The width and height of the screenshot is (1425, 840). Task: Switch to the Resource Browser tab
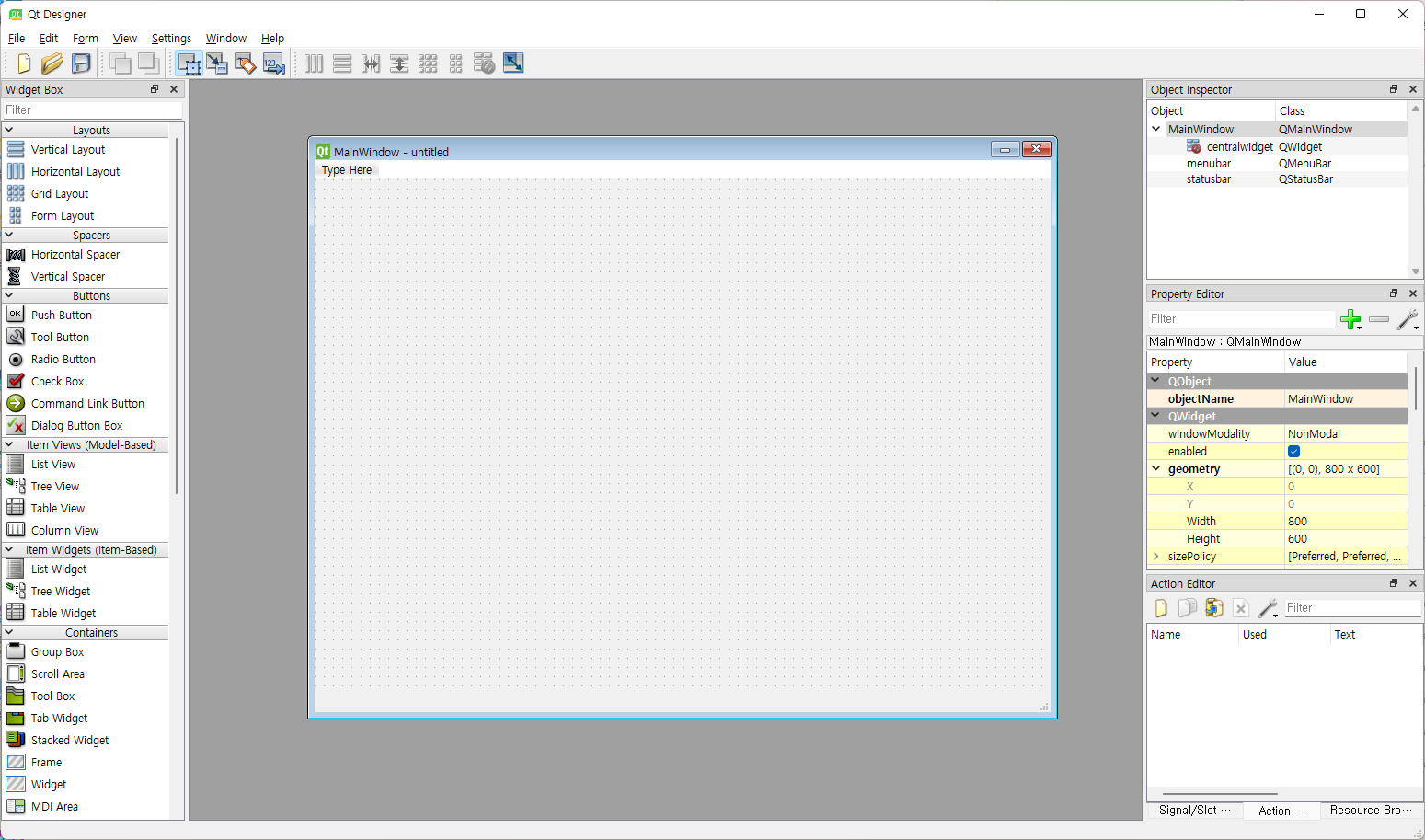(x=1370, y=811)
